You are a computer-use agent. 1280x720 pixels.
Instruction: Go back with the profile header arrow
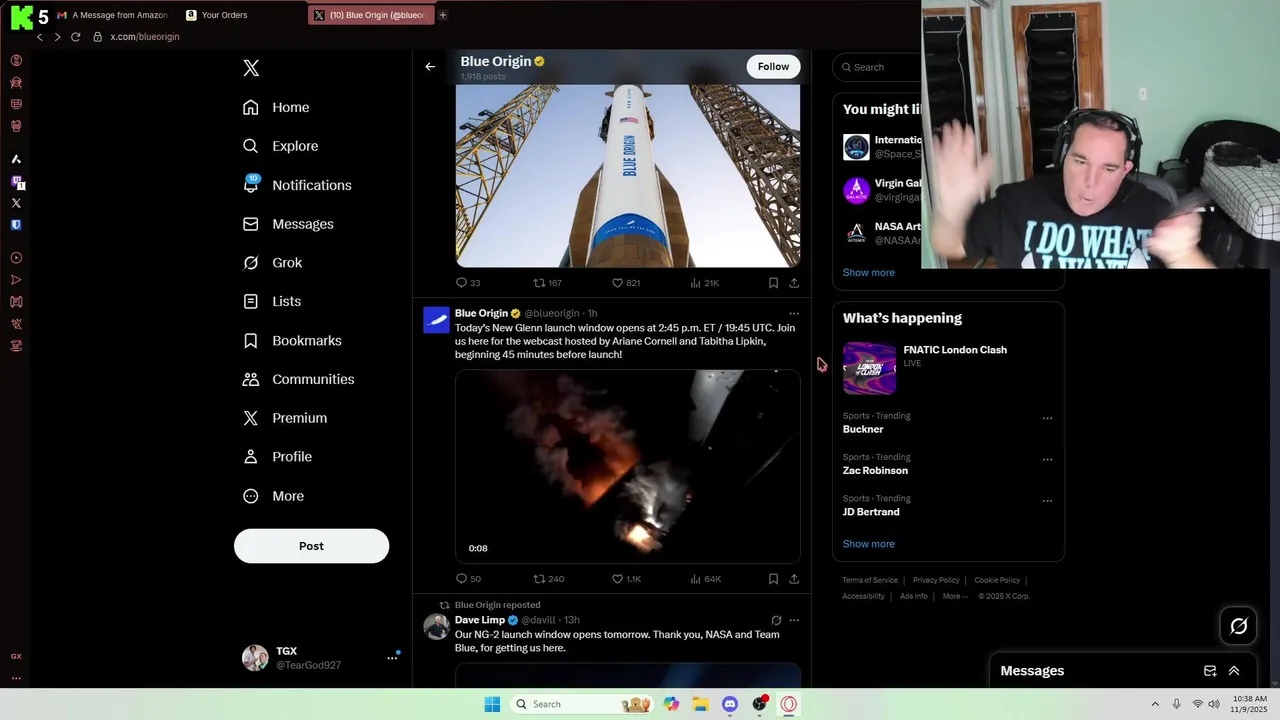click(x=430, y=67)
